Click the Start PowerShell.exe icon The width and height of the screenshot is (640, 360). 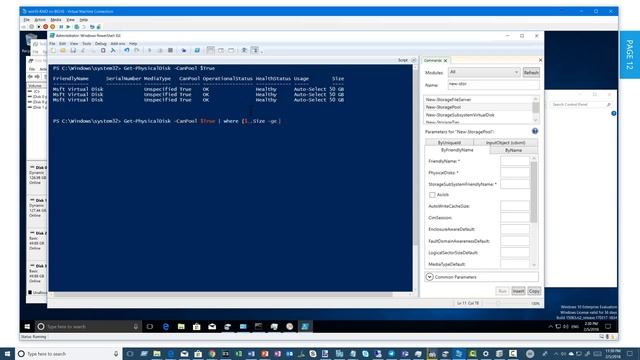[x=197, y=50]
